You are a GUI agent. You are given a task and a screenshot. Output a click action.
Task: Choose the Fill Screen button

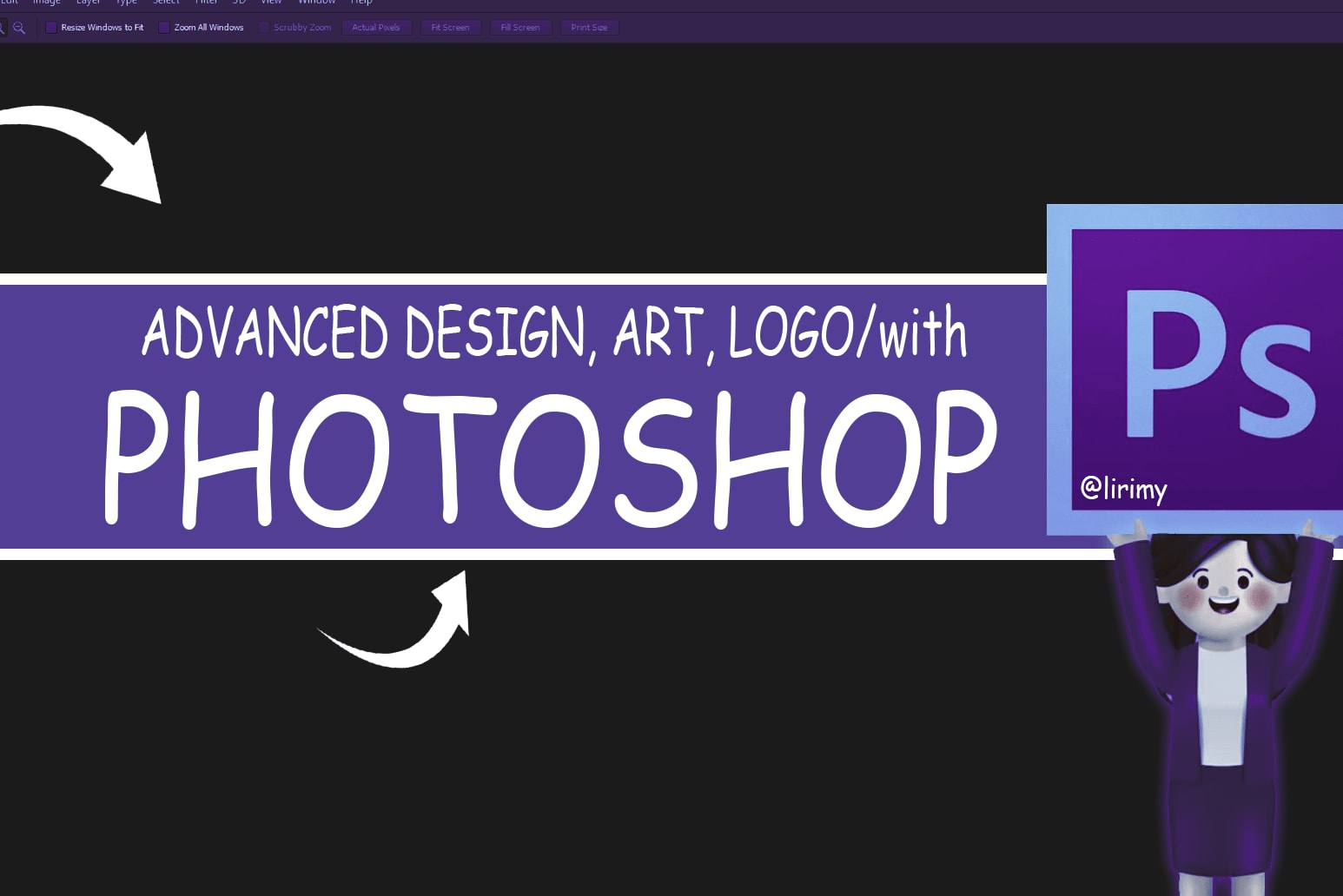click(x=519, y=28)
